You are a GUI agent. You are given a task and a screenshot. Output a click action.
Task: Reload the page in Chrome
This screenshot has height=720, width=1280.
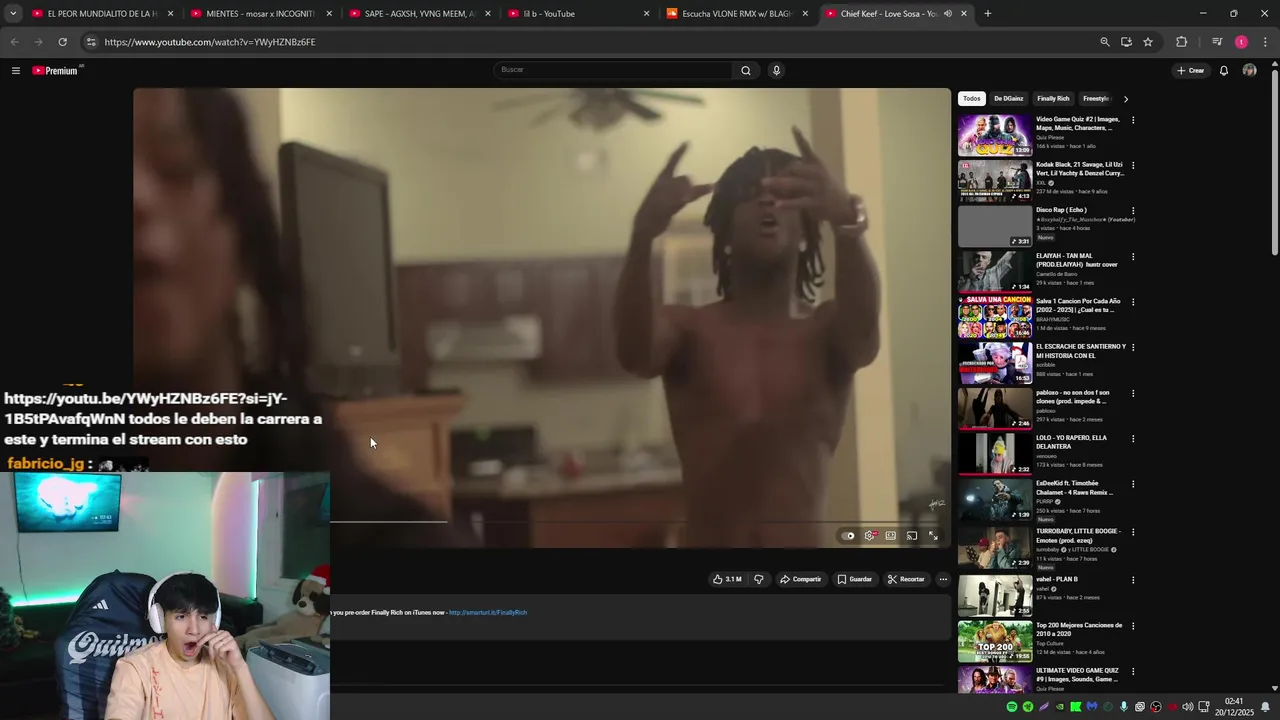pyautogui.click(x=62, y=42)
